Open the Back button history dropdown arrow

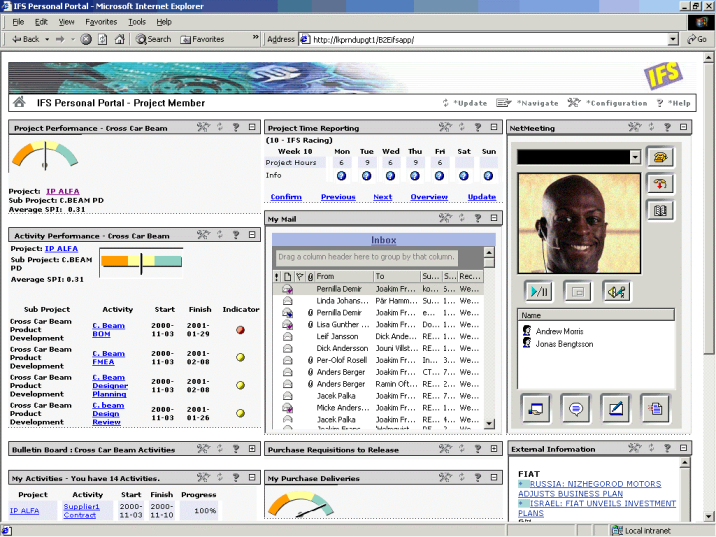click(47, 39)
